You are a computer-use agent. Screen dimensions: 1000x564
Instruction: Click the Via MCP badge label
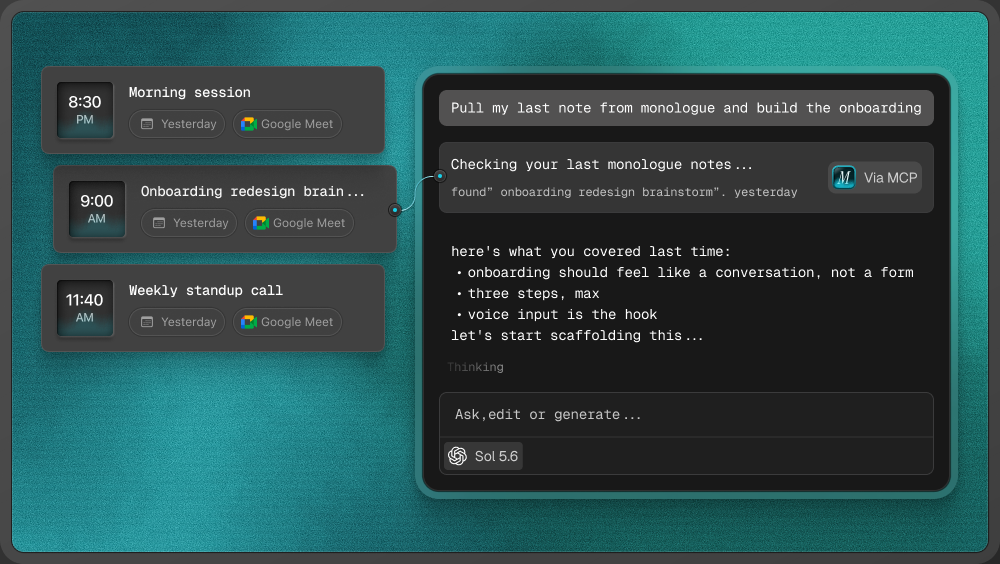tap(890, 177)
